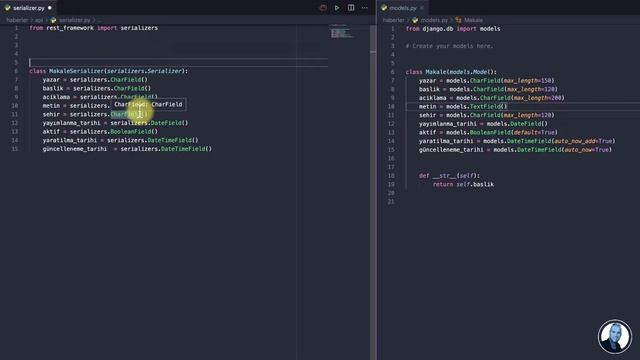Image resolution: width=640 pixels, height=360 pixels.
Task: Click güncelleneme_tarihi in serializer.py
Action: click(x=75, y=149)
